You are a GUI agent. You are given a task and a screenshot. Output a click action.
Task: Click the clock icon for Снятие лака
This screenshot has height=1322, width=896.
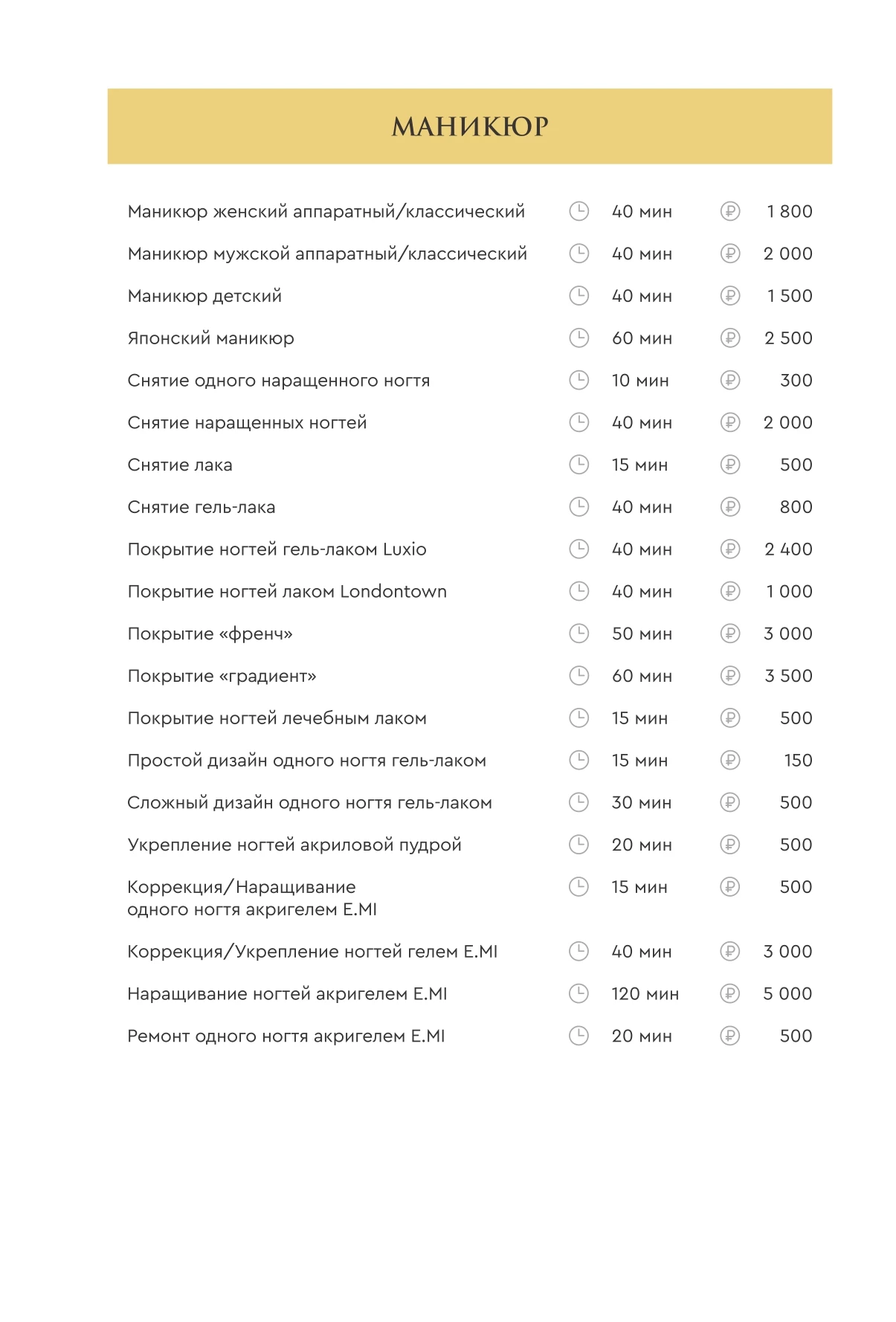pos(578,465)
